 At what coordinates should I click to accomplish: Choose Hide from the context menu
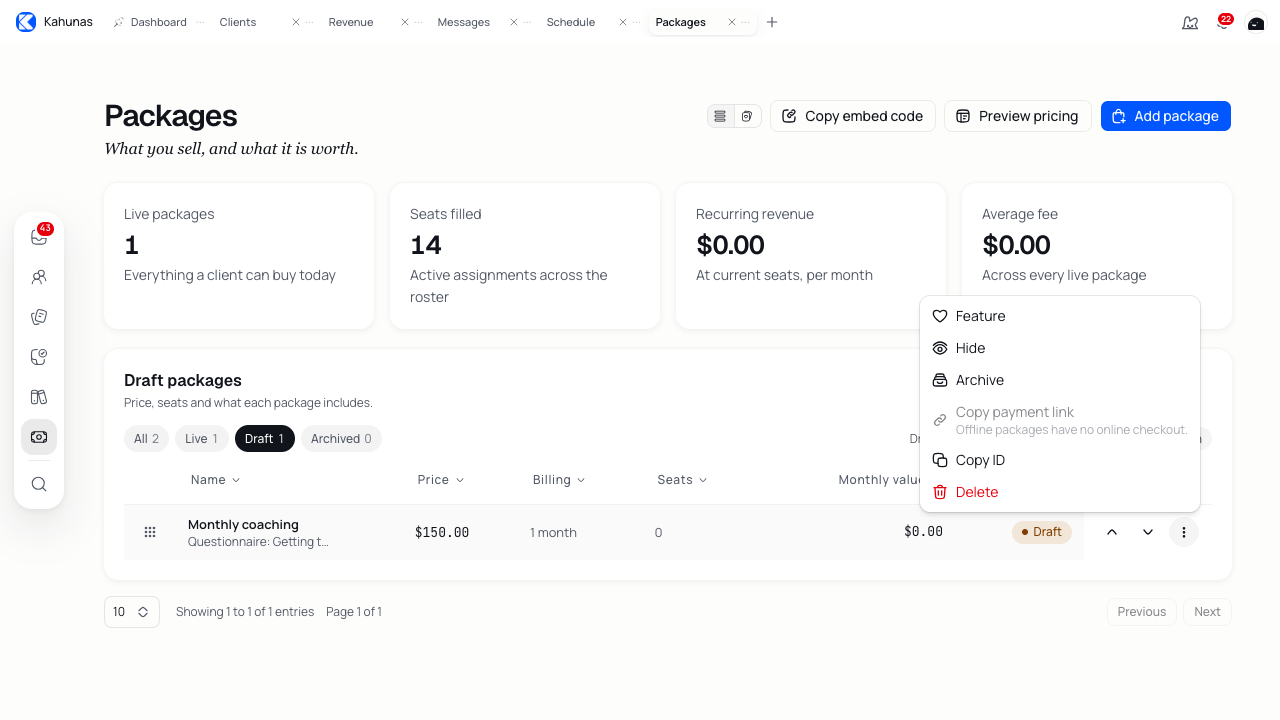point(1060,348)
